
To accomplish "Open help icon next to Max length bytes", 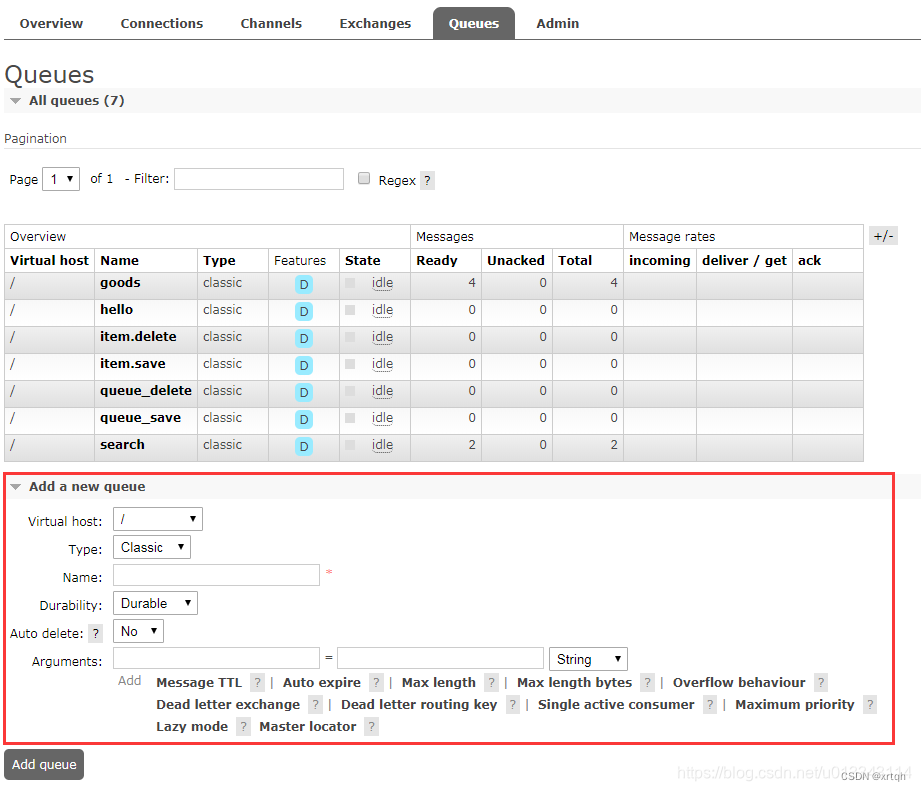I will tap(647, 682).
